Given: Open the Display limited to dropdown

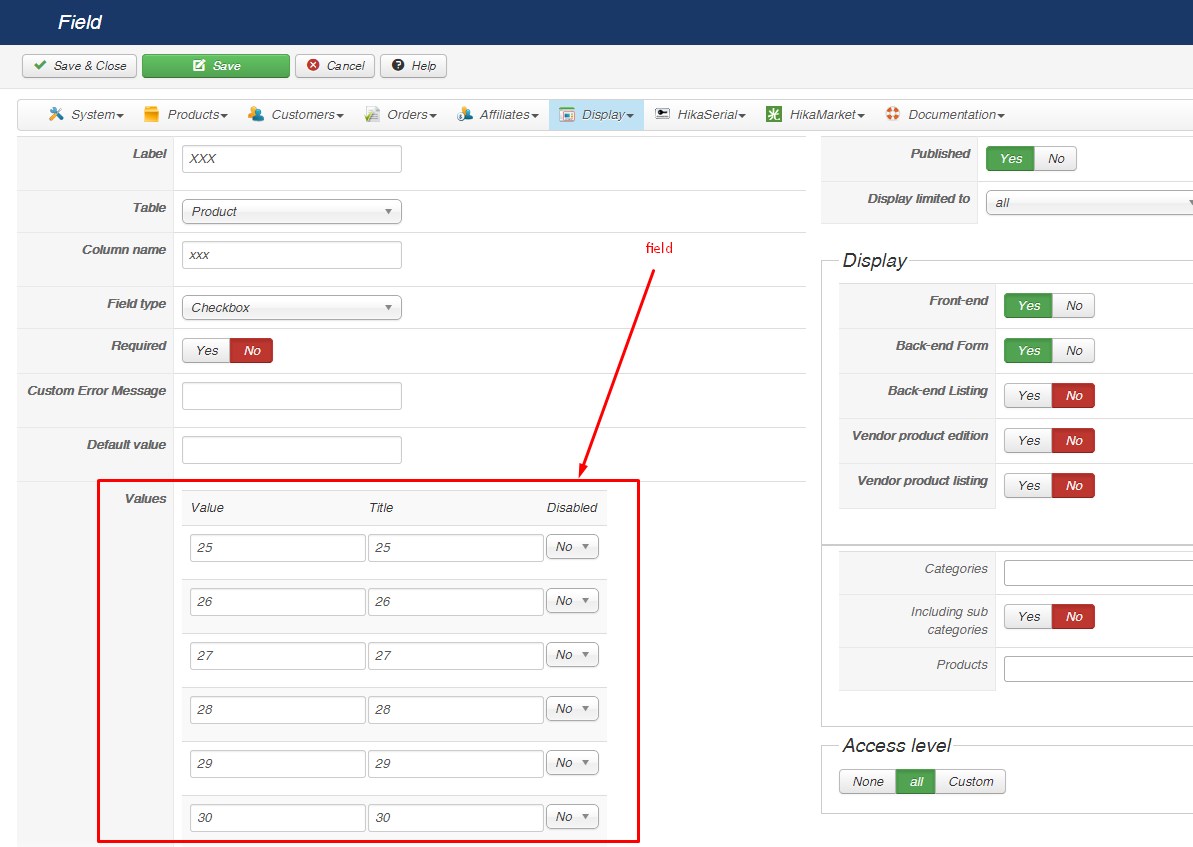Looking at the screenshot, I should pyautogui.click(x=1090, y=202).
